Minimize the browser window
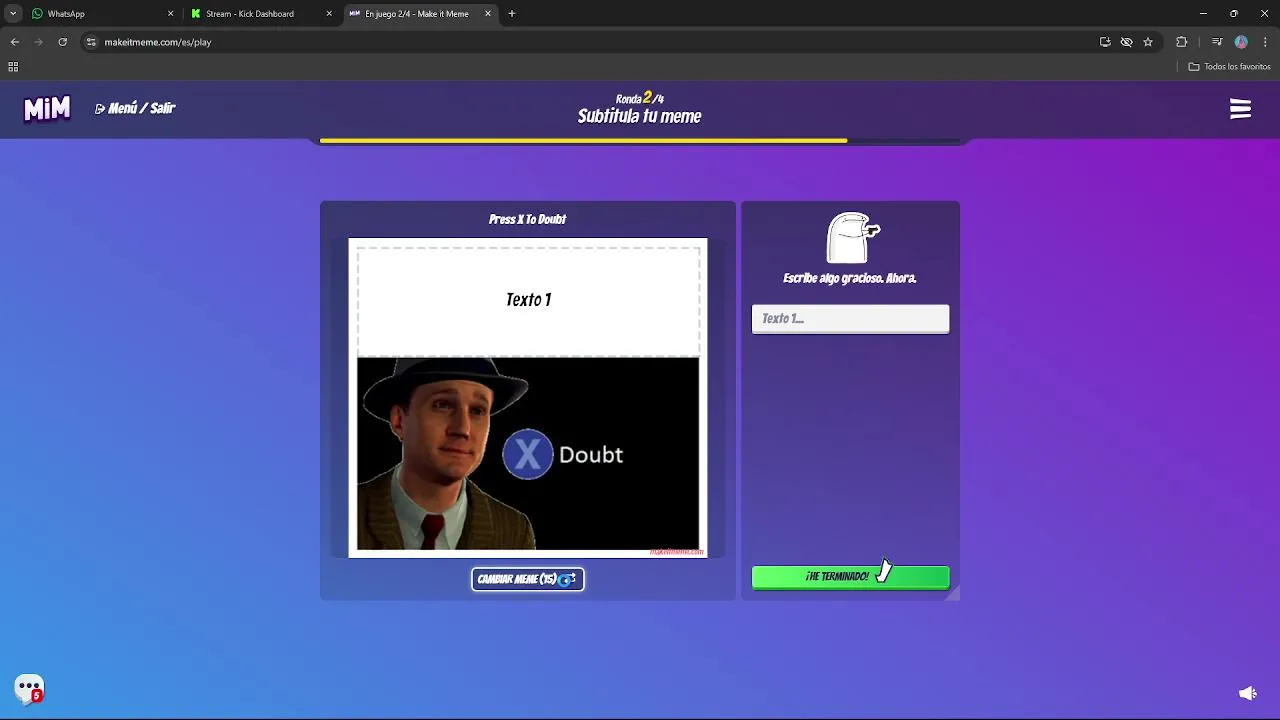Viewport: 1280px width, 720px height. (x=1203, y=14)
